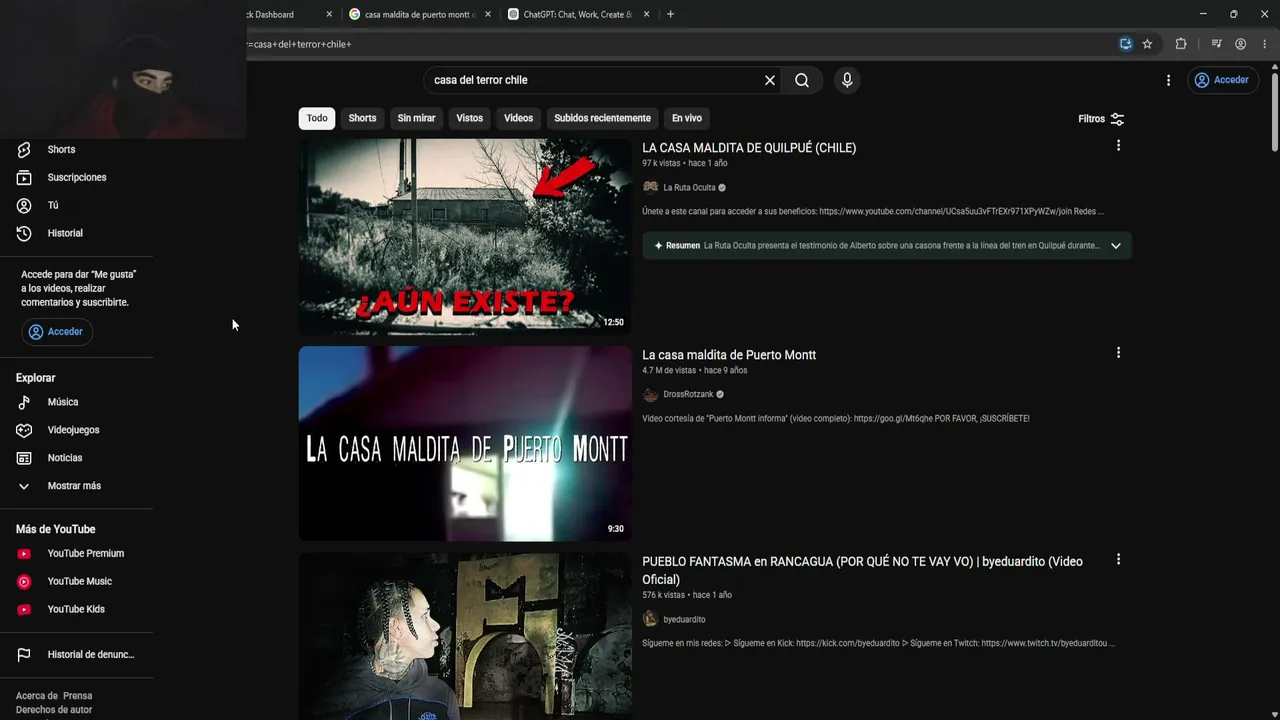Click the sidebar Acceder sign-in button
The width and height of the screenshot is (1280, 720).
point(57,332)
